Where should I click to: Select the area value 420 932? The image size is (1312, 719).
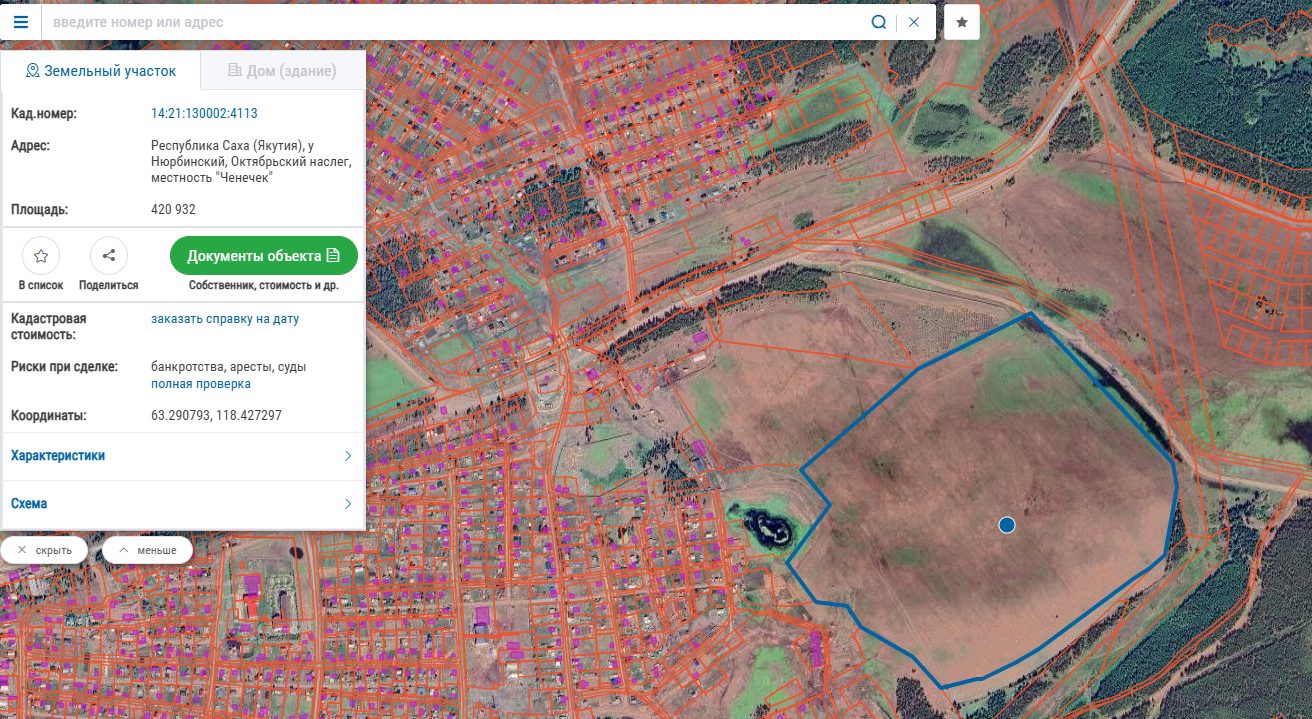tap(173, 210)
